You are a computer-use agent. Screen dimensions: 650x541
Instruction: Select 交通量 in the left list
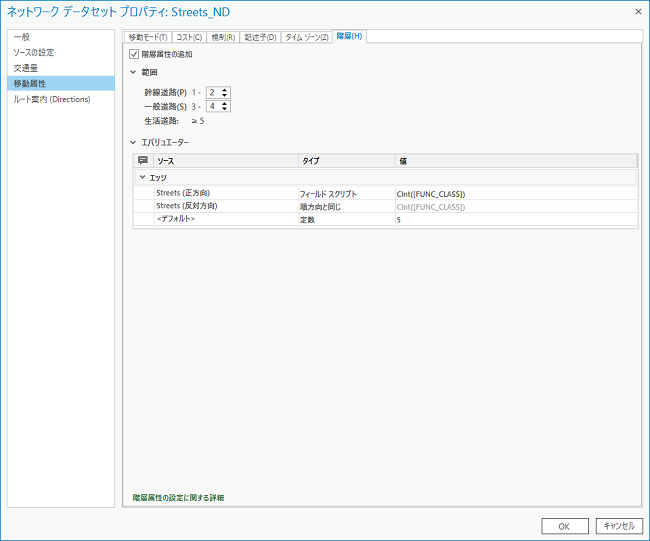[x=25, y=68]
